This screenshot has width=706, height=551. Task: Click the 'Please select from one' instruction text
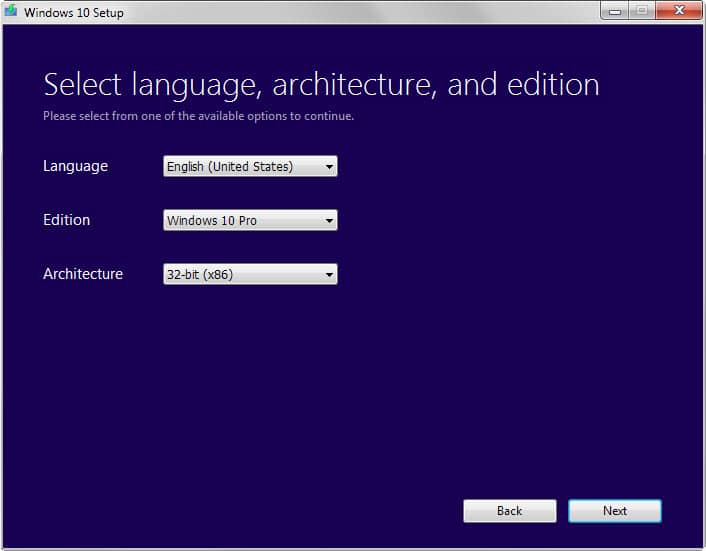198,116
